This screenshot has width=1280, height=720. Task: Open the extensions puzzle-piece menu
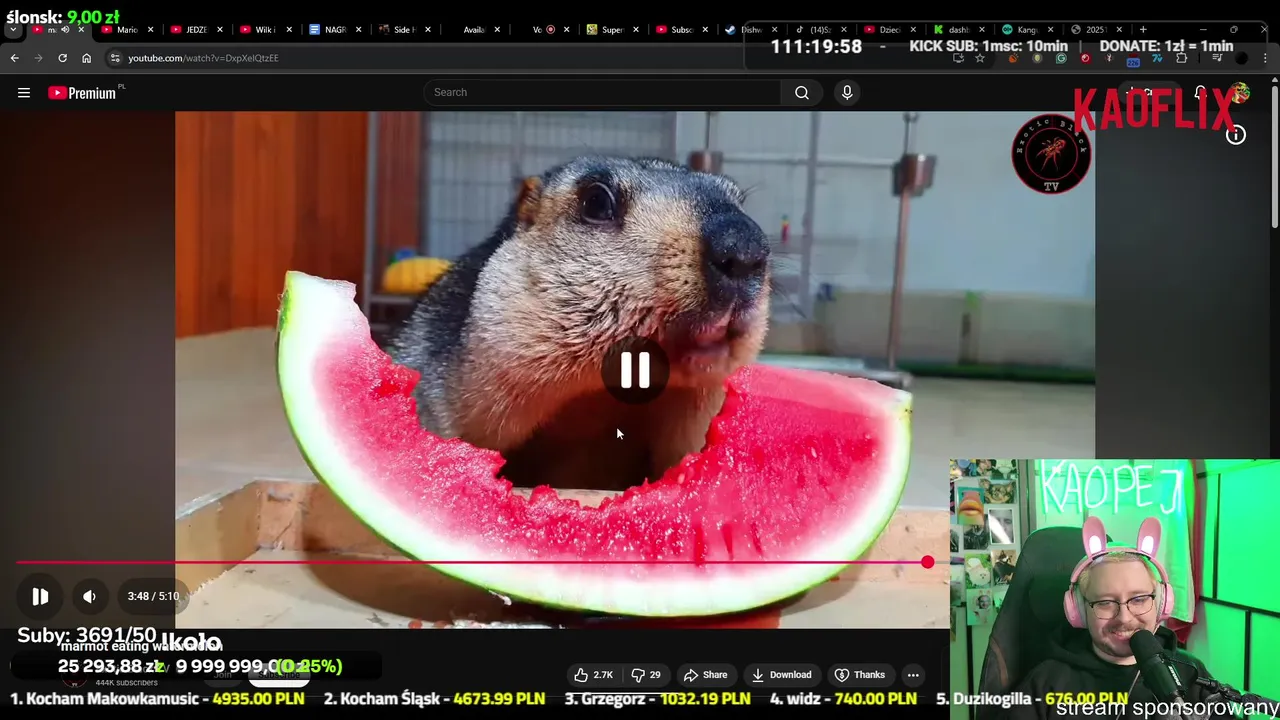(1181, 58)
